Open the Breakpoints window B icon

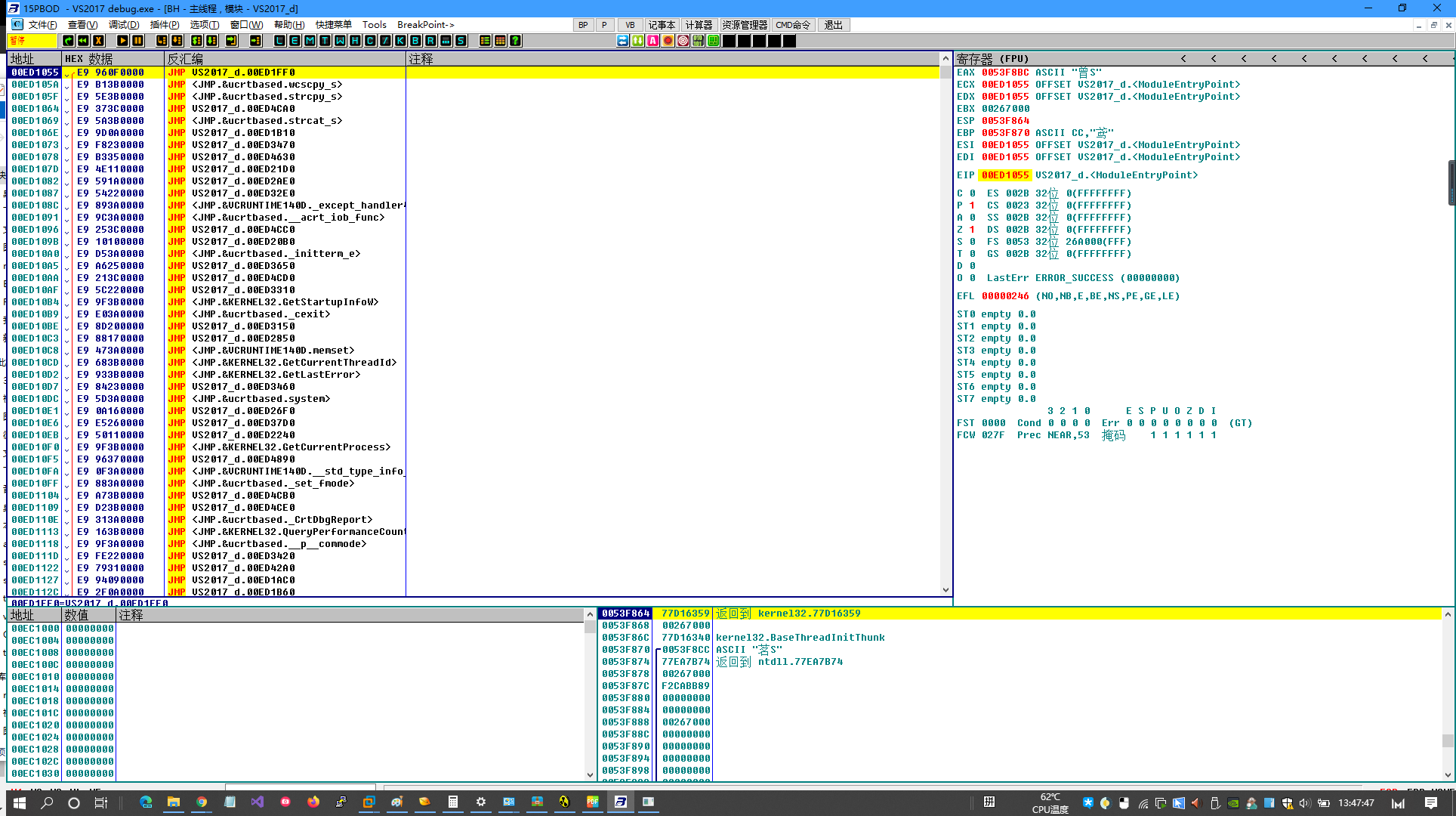[415, 41]
